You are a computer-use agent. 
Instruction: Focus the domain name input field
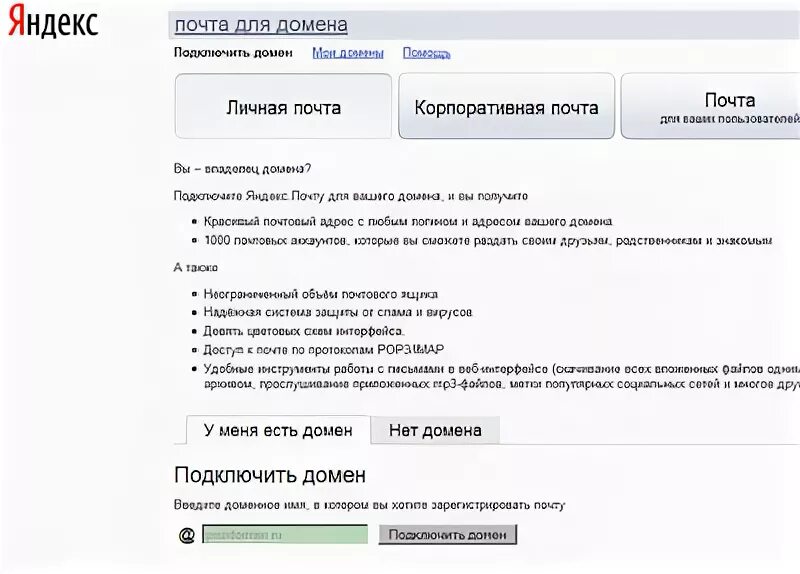tap(285, 534)
